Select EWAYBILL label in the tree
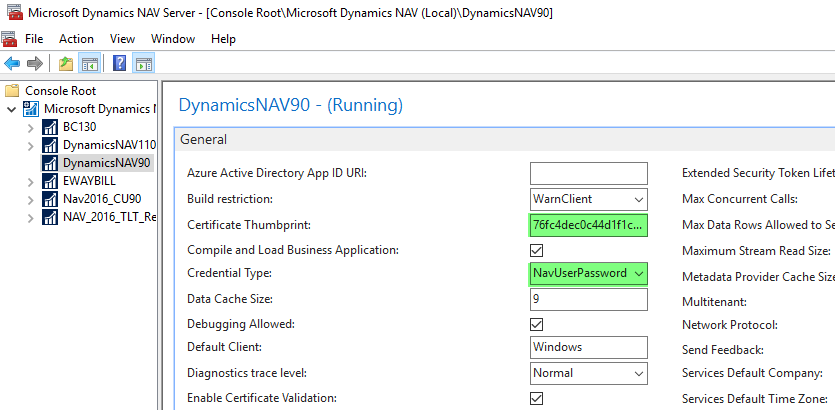 click(89, 181)
